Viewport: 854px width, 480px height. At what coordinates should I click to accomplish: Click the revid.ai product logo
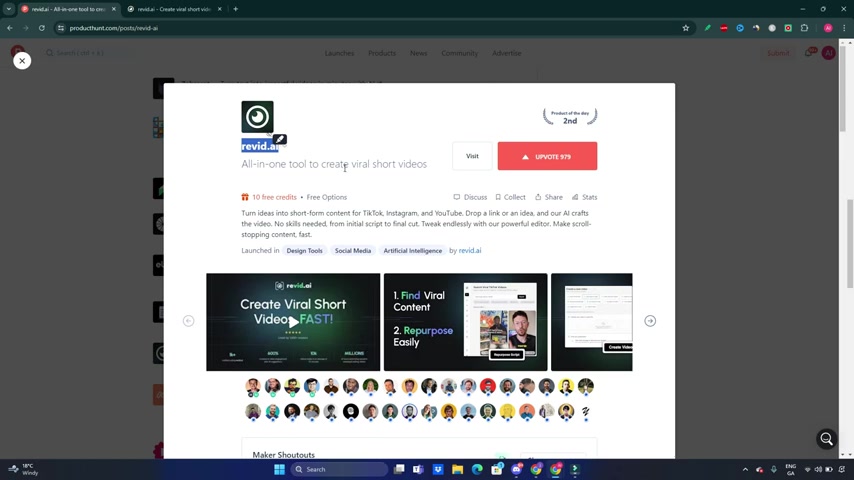click(257, 117)
